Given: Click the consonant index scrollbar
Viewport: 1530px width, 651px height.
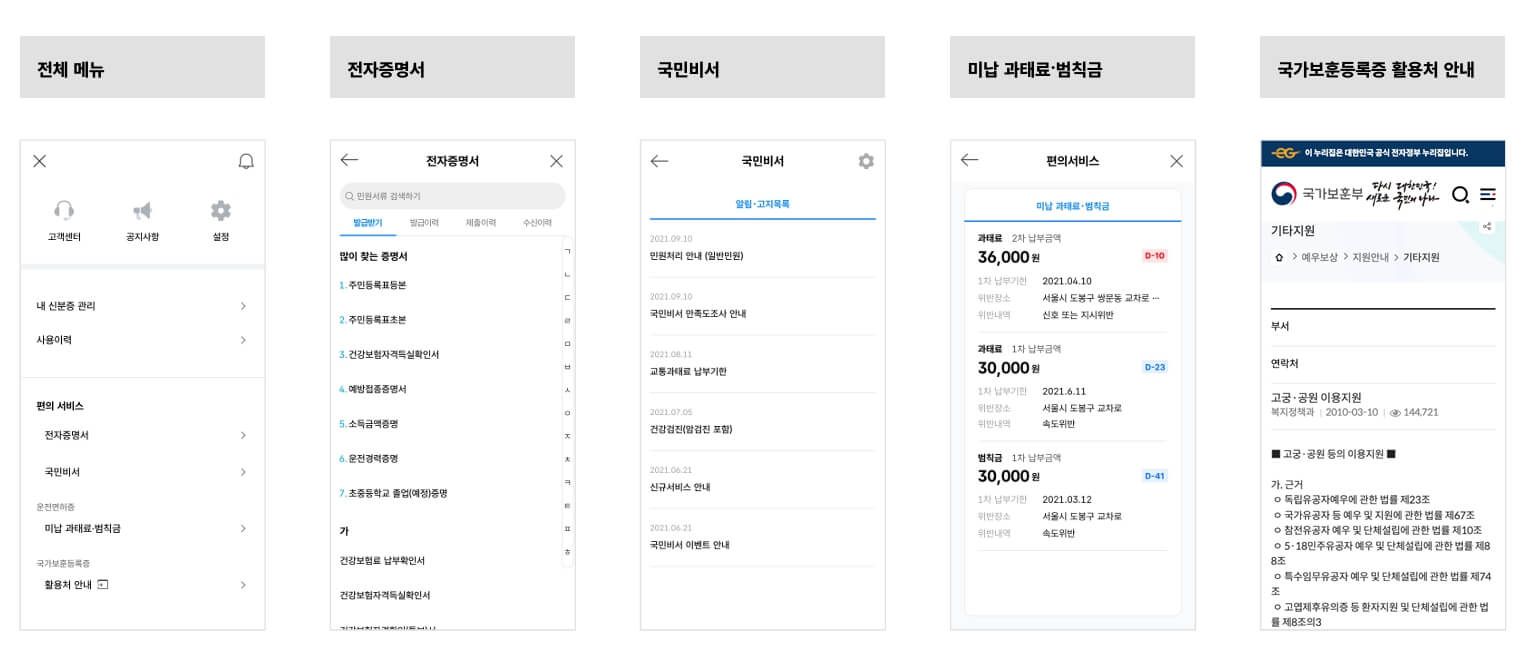Looking at the screenshot, I should (x=568, y=401).
